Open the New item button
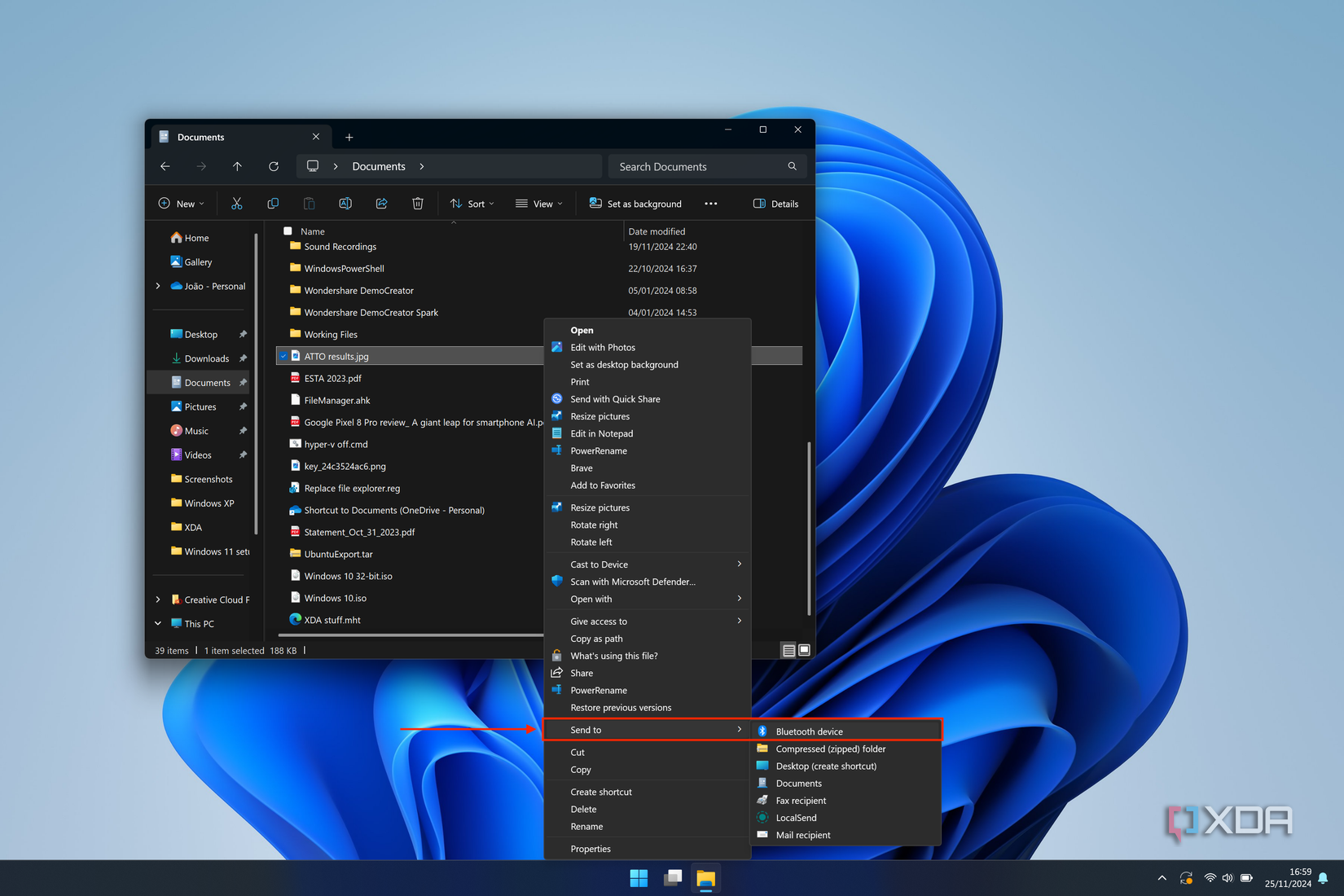 point(181,204)
